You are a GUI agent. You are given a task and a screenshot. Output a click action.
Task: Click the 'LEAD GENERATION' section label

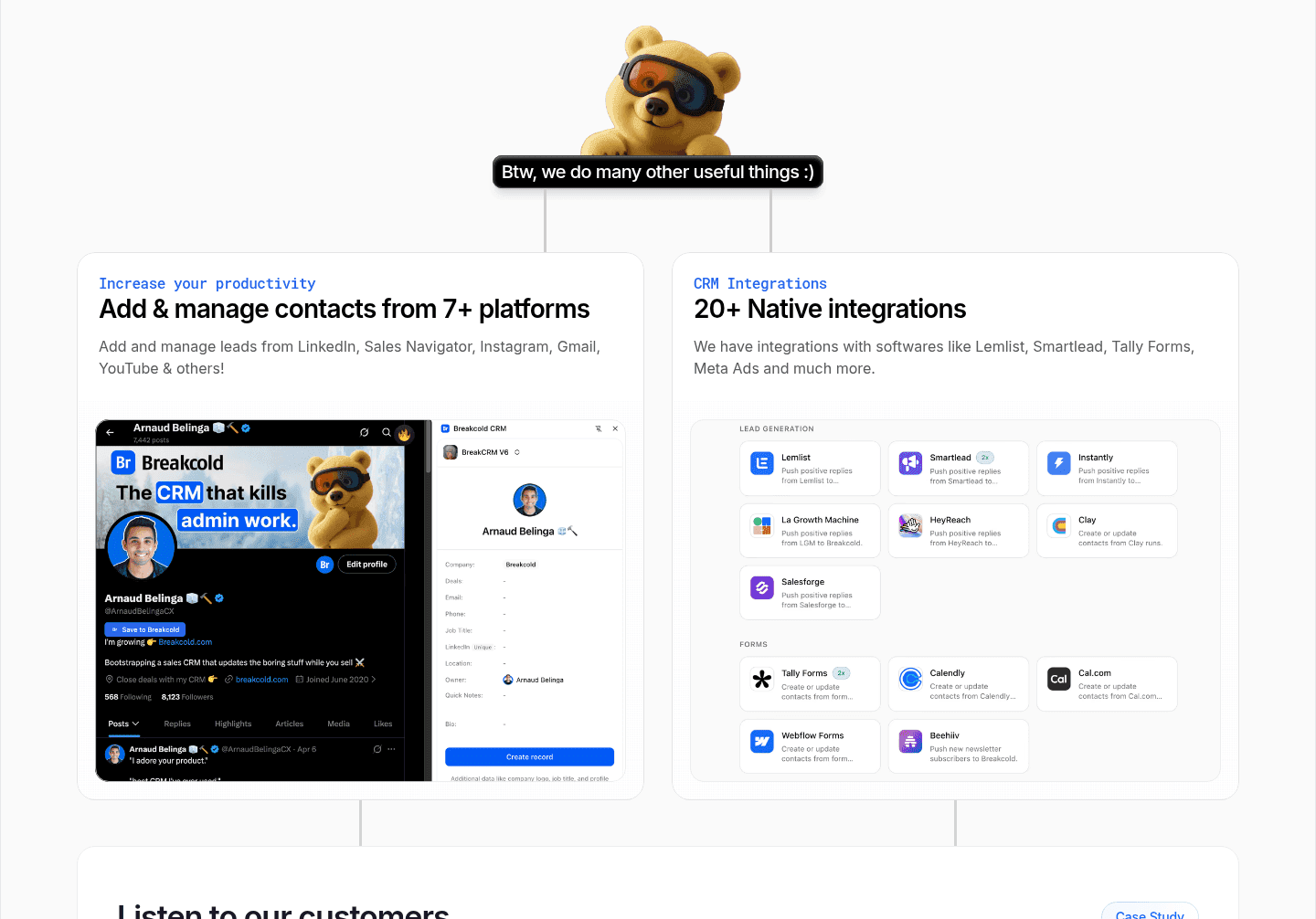coord(777,428)
